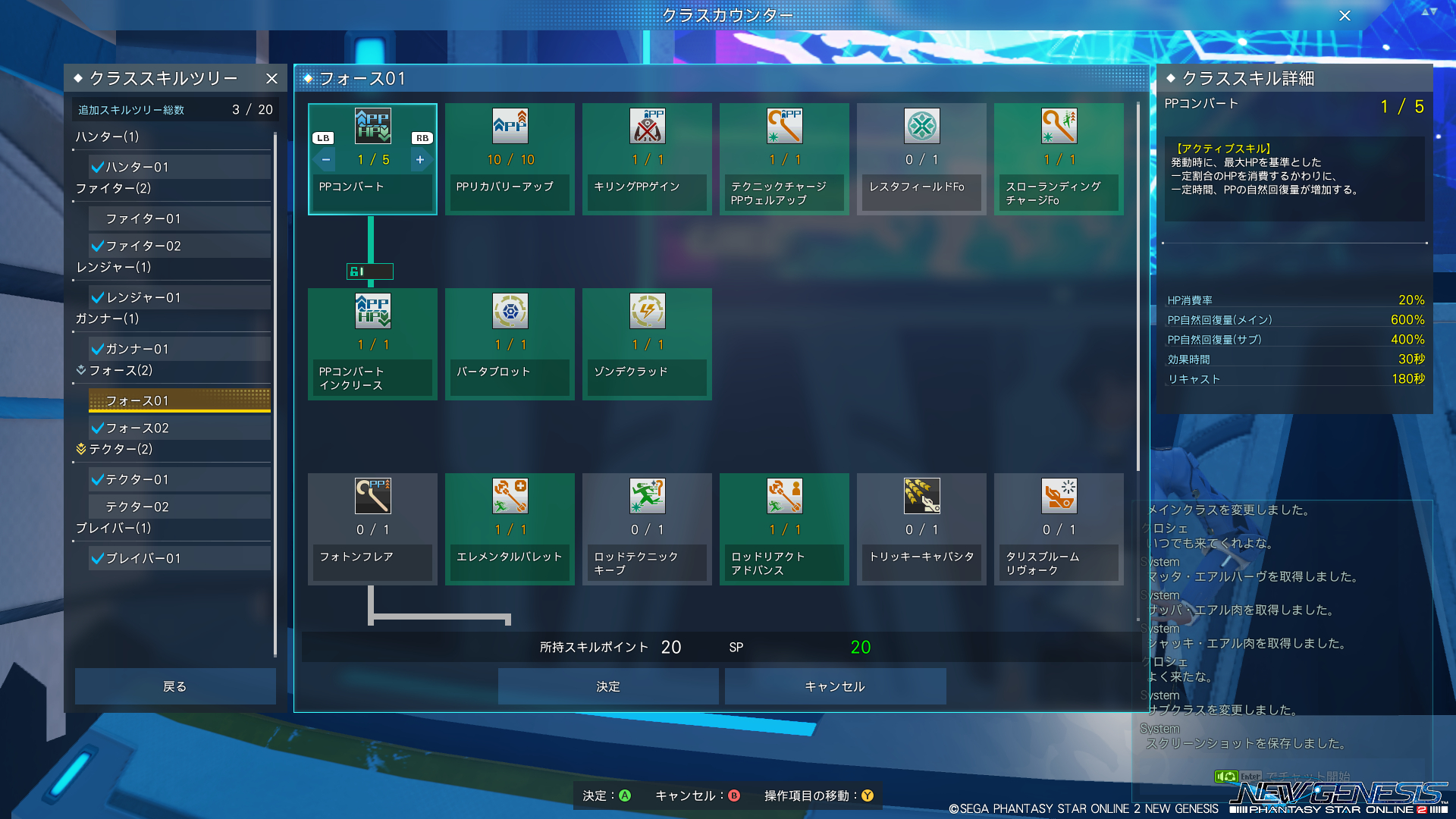1456x819 pixels.
Task: Click the chat start icon at bottom
Action: pyautogui.click(x=1225, y=777)
